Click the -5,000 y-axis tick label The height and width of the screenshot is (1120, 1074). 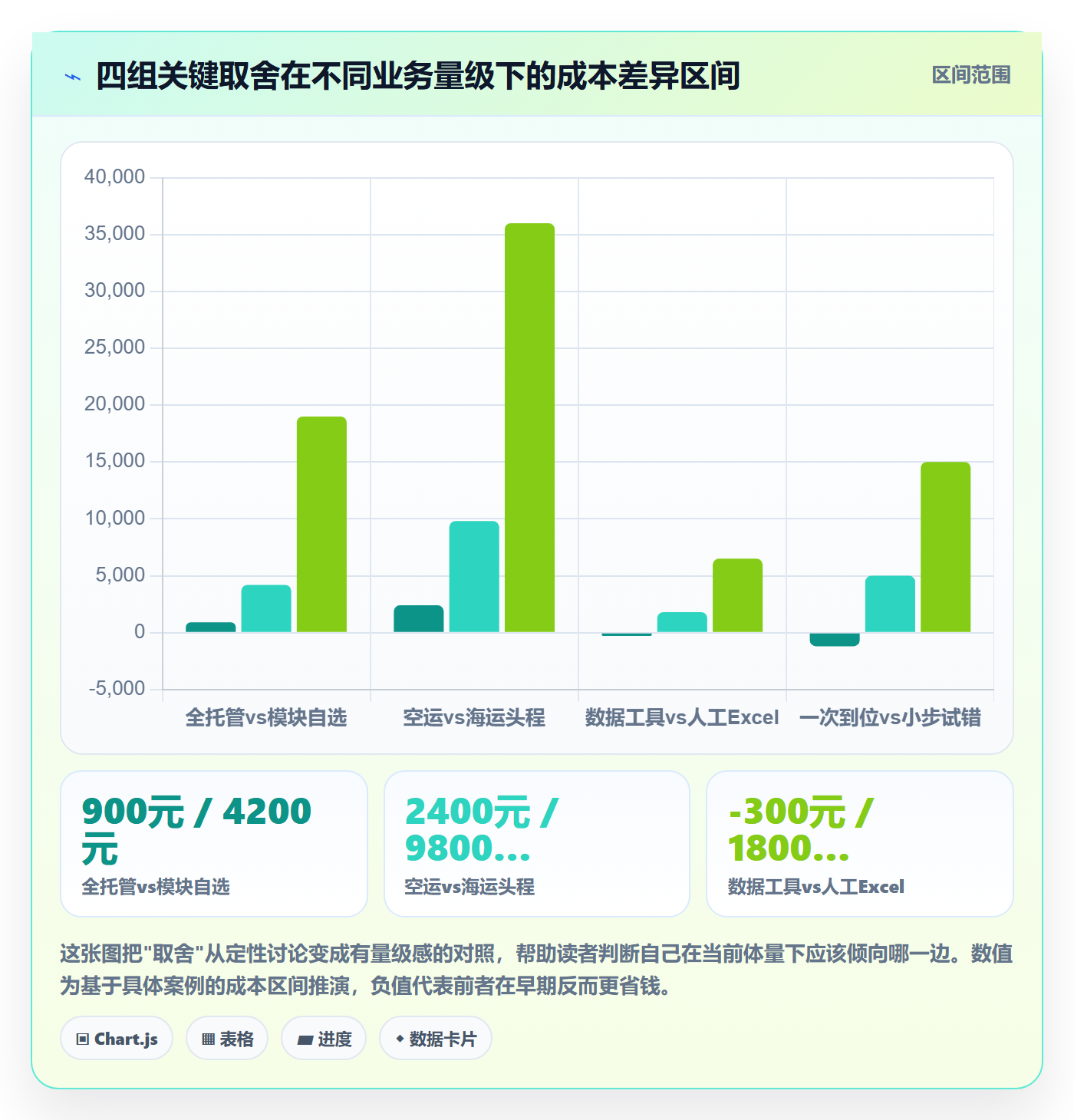click(117, 689)
